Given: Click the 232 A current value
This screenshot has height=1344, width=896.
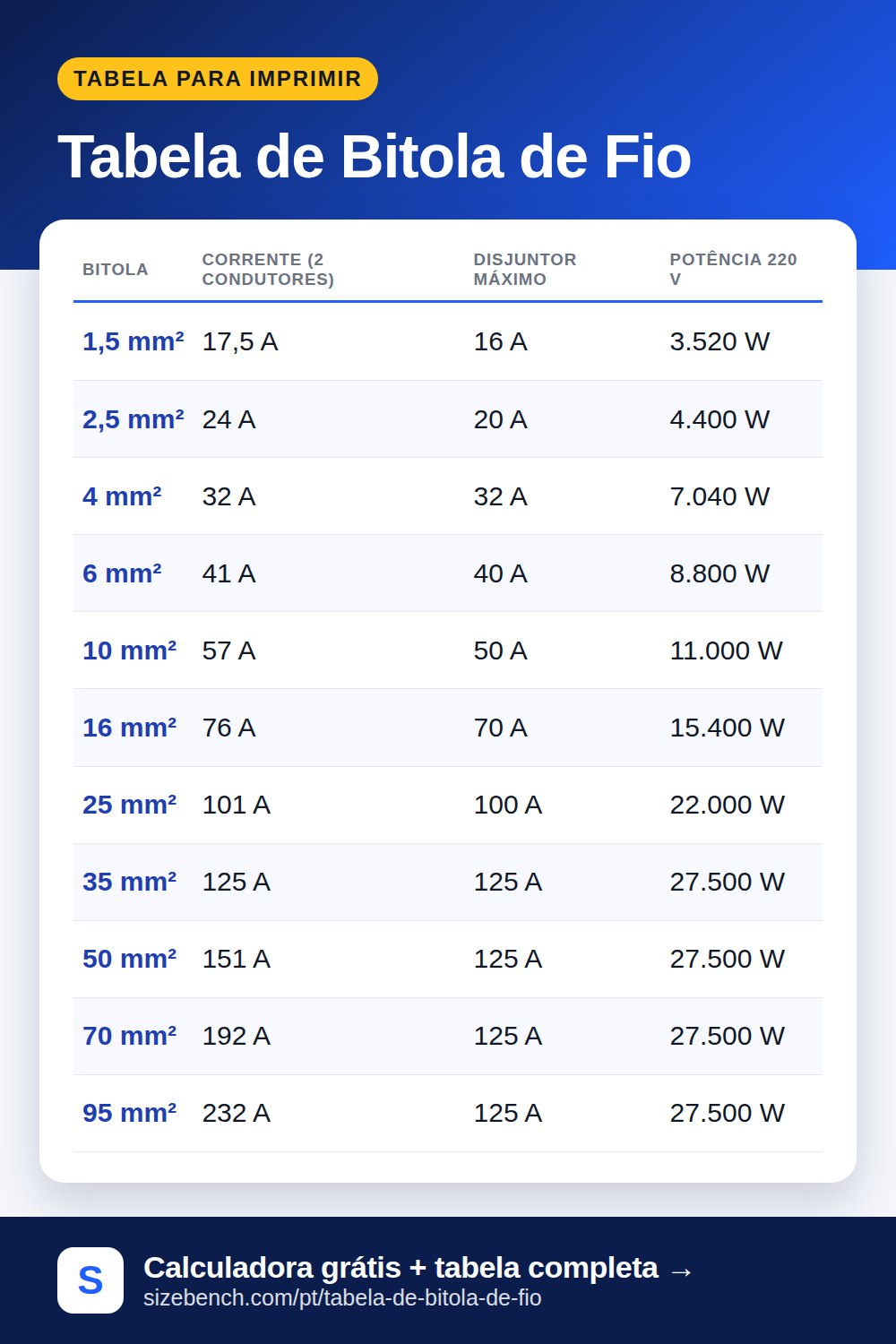Looking at the screenshot, I should pos(236,1112).
